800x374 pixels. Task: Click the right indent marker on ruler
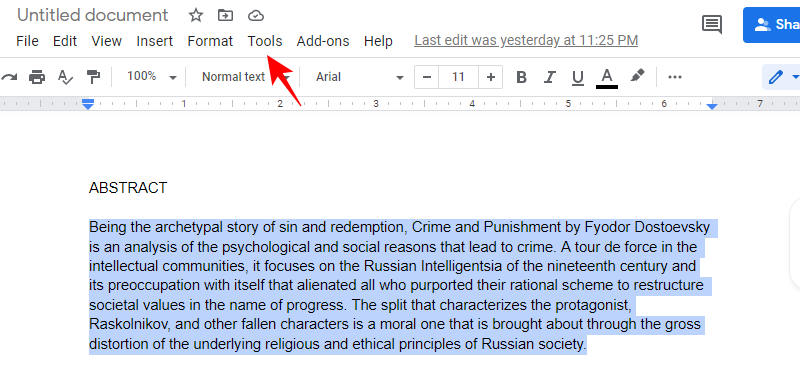click(x=712, y=106)
